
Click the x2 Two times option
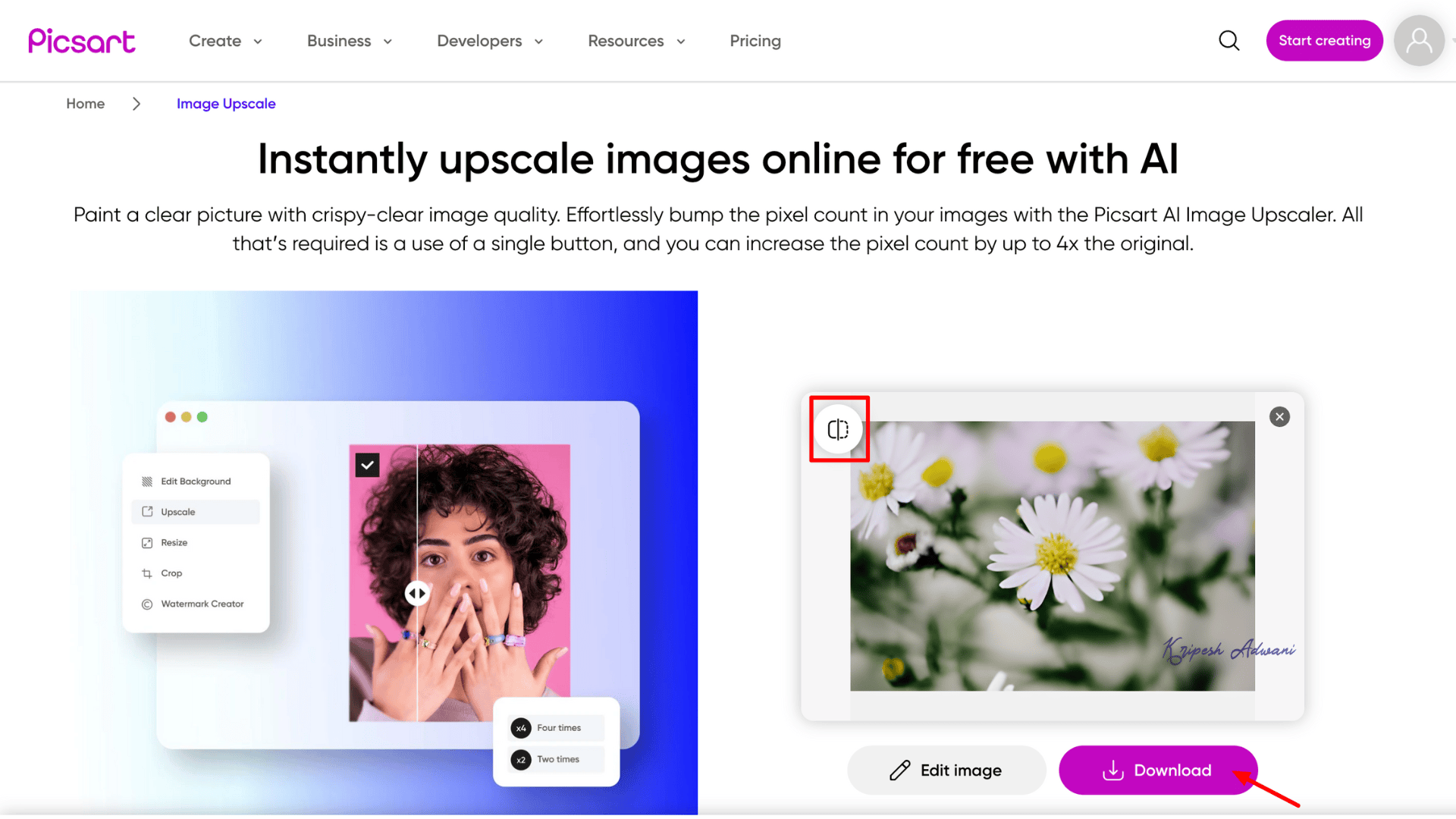(x=557, y=760)
